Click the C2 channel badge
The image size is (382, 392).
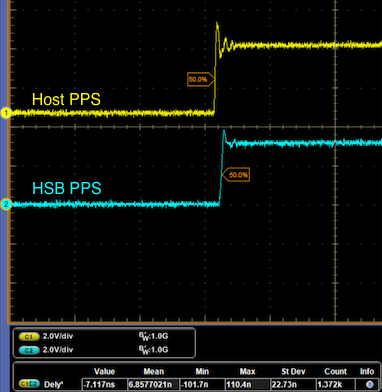point(29,350)
